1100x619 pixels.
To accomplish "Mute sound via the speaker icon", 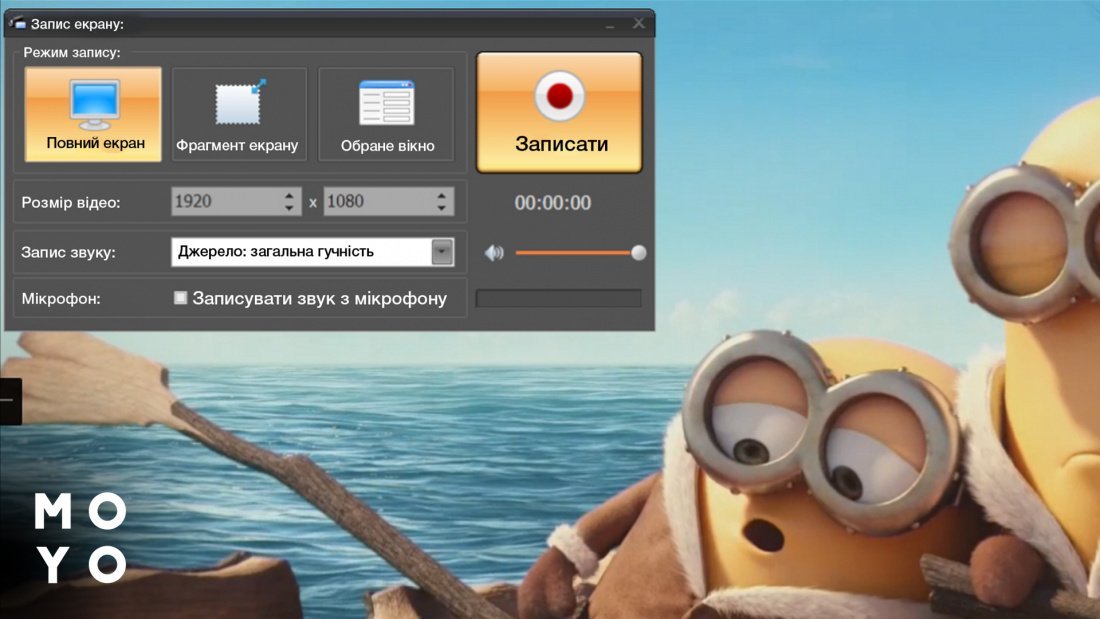I will pyautogui.click(x=494, y=253).
